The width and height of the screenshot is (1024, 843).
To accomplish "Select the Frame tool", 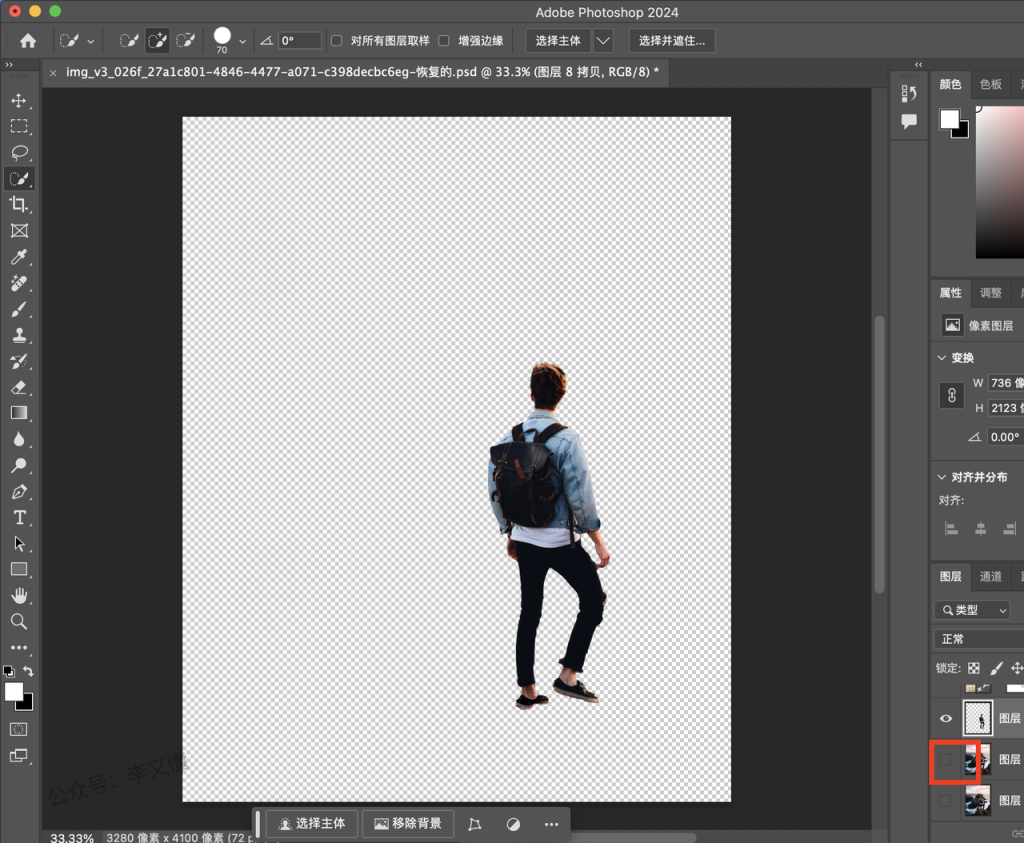I will pos(19,231).
